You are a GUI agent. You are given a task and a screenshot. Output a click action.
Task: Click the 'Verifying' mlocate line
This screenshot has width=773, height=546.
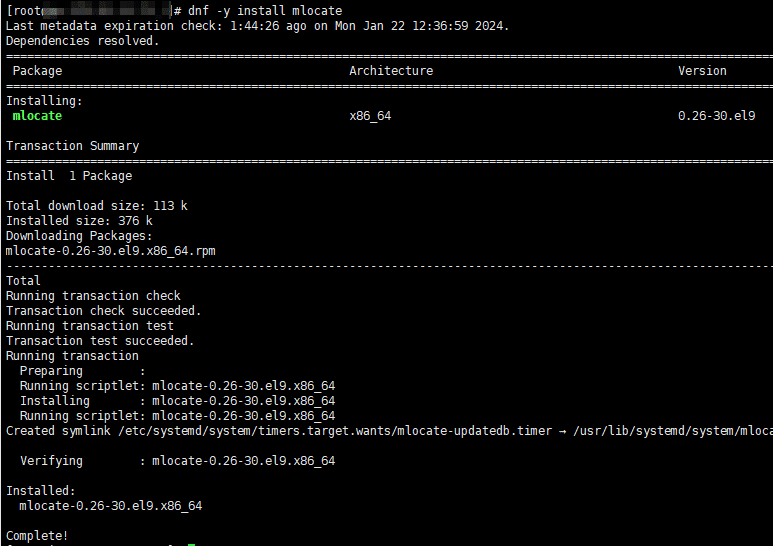(177, 461)
